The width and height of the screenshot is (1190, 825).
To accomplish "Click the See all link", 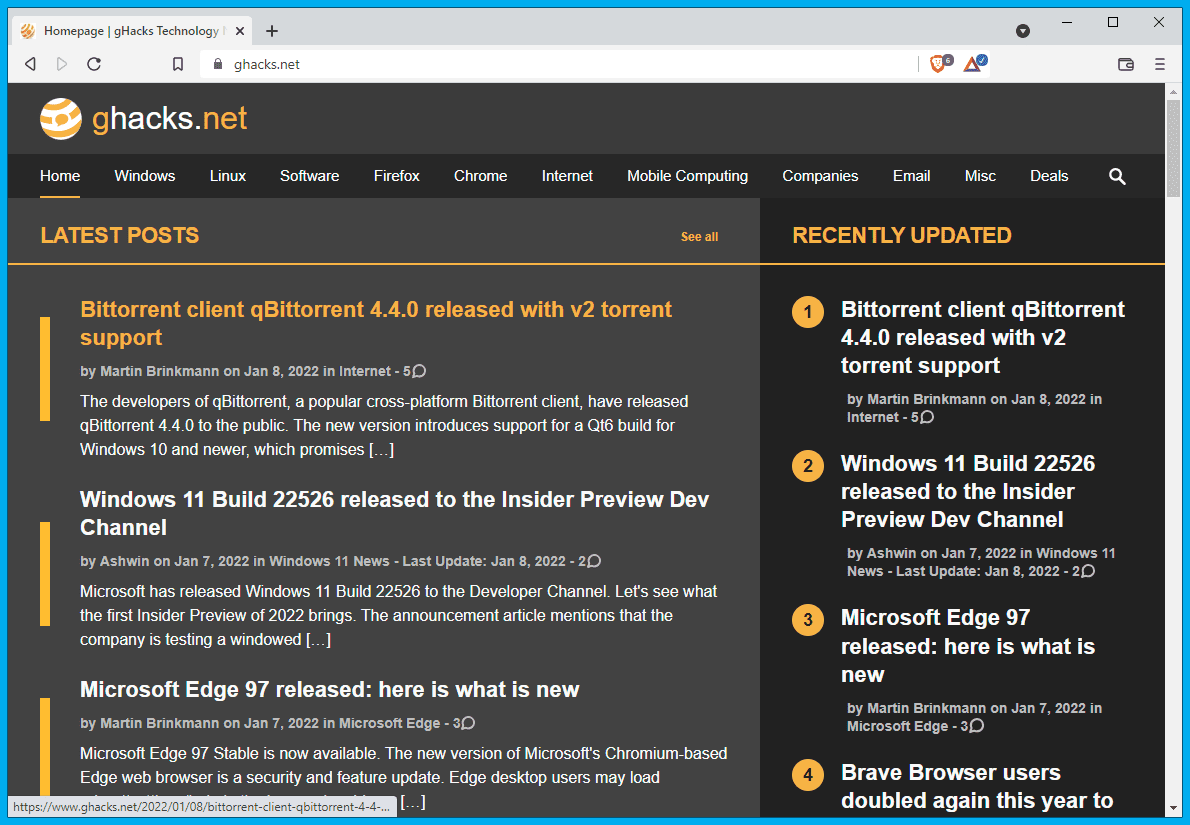I will tap(699, 237).
